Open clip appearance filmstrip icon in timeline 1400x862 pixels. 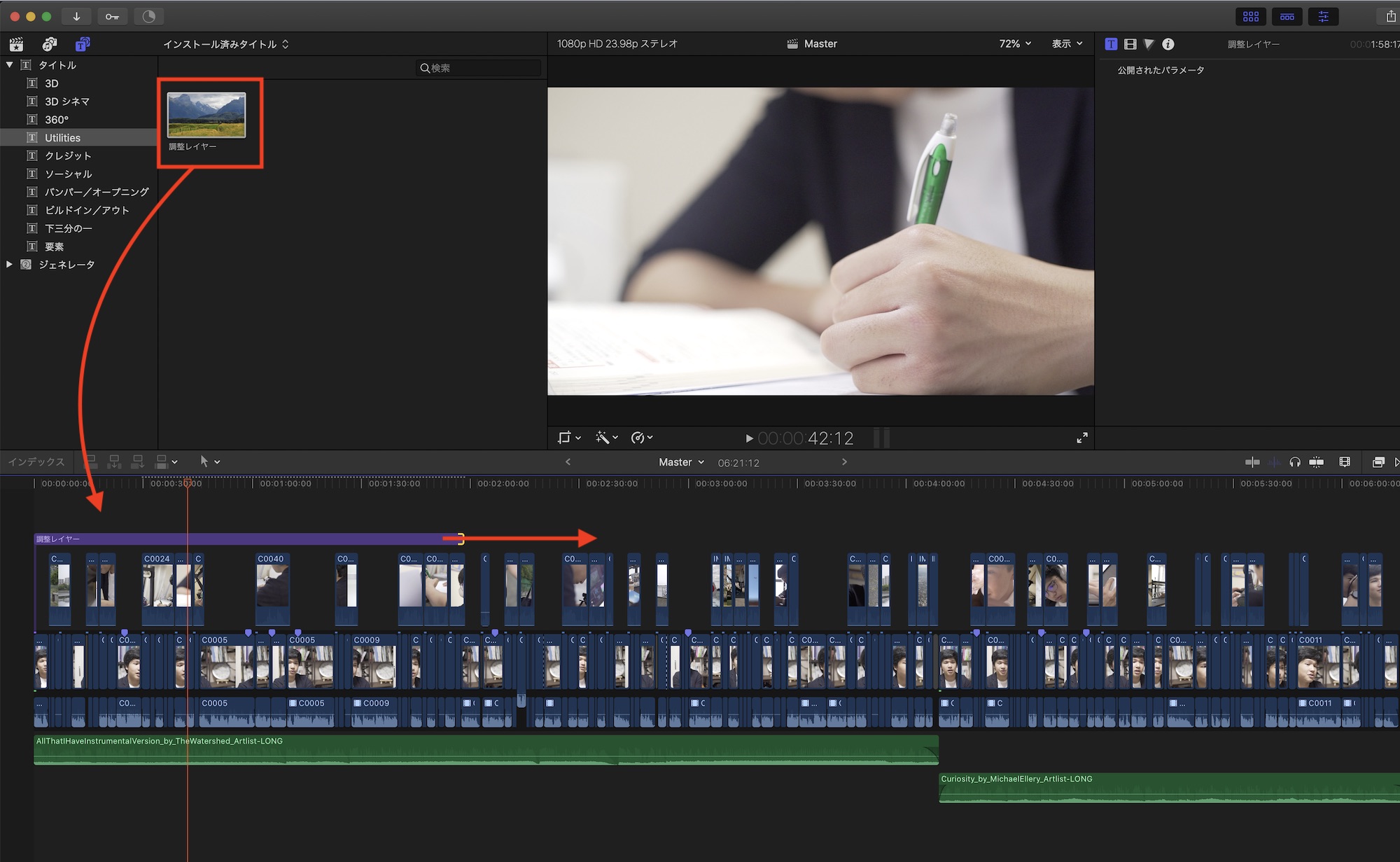click(1344, 461)
